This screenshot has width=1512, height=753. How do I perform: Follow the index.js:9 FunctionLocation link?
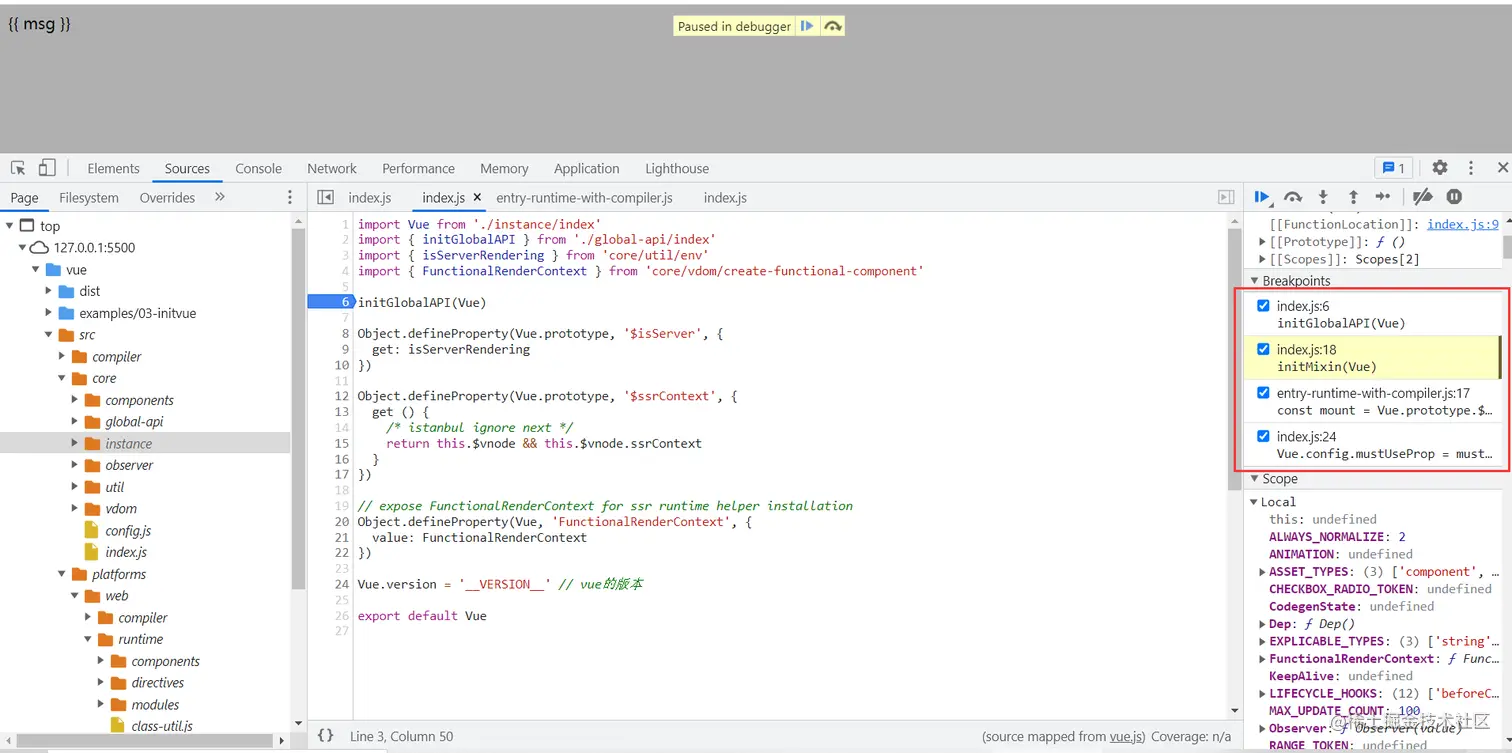[x=1463, y=224]
